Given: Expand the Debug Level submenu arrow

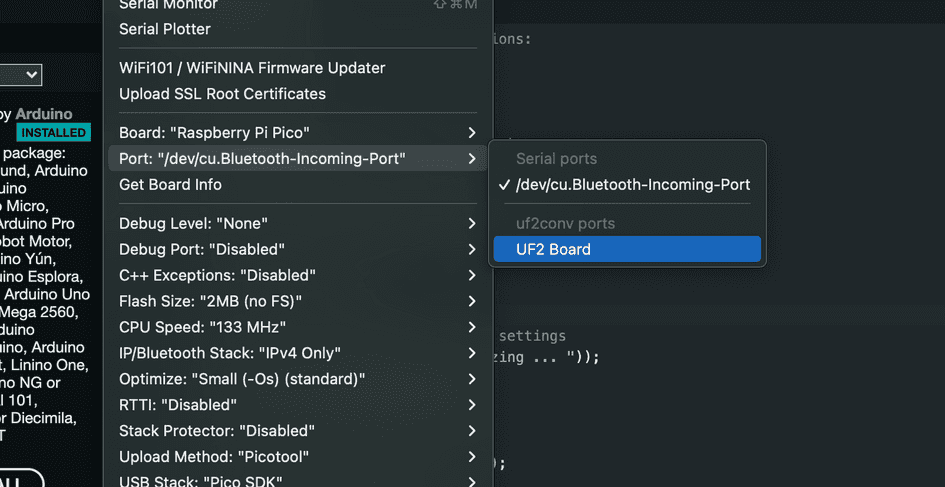Looking at the screenshot, I should (471, 223).
